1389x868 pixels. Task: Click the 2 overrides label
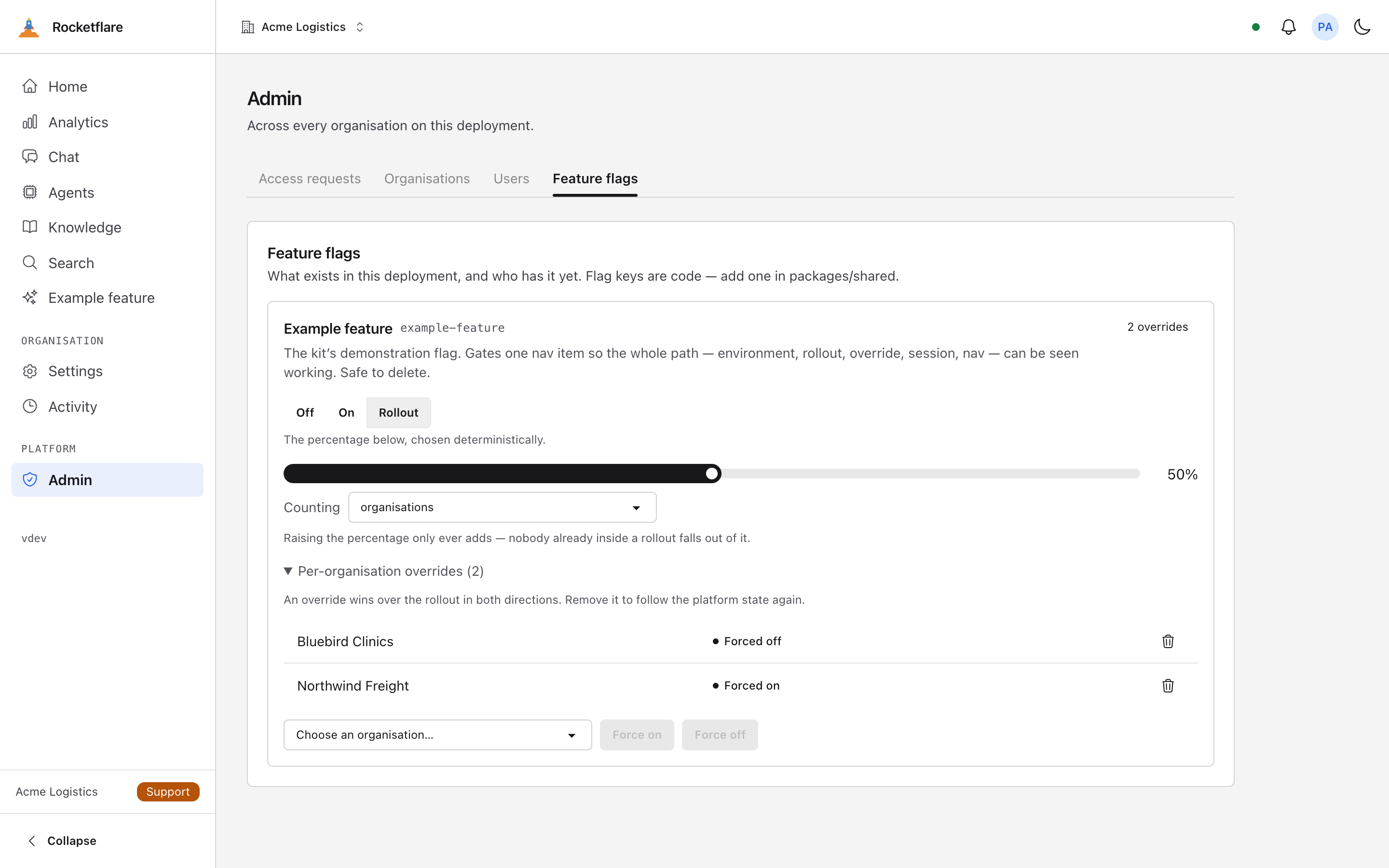[1157, 327]
